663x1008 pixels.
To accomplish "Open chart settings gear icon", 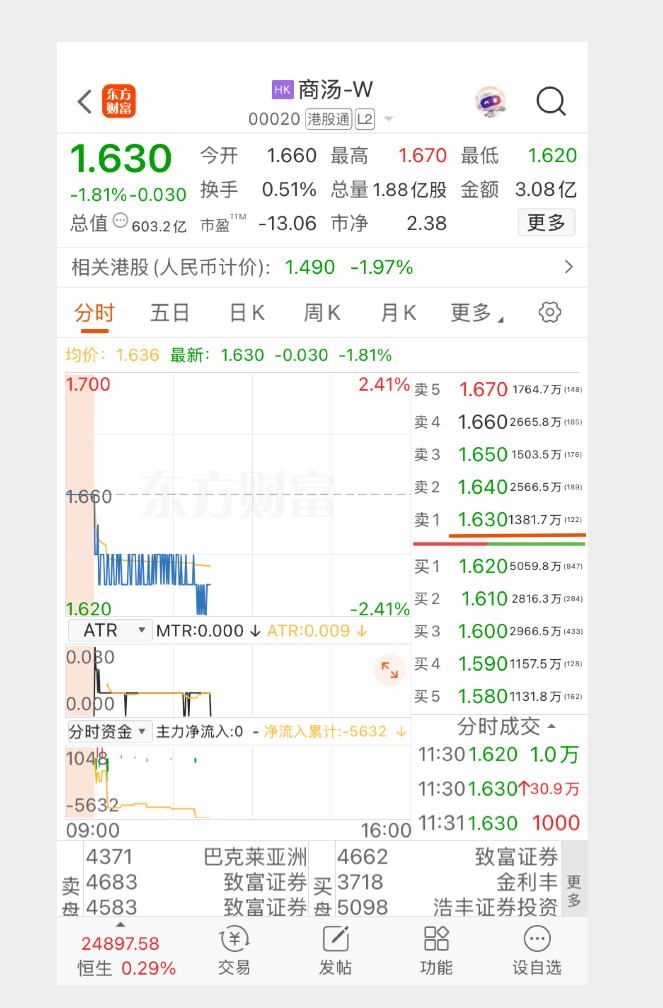I will coord(550,312).
